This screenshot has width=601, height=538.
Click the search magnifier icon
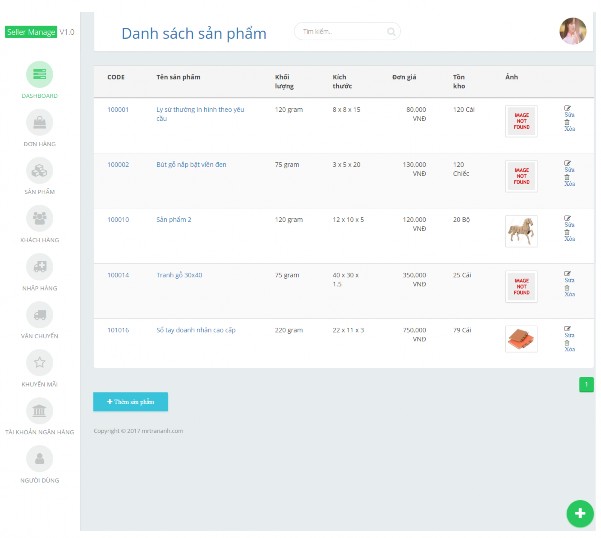tap(391, 32)
